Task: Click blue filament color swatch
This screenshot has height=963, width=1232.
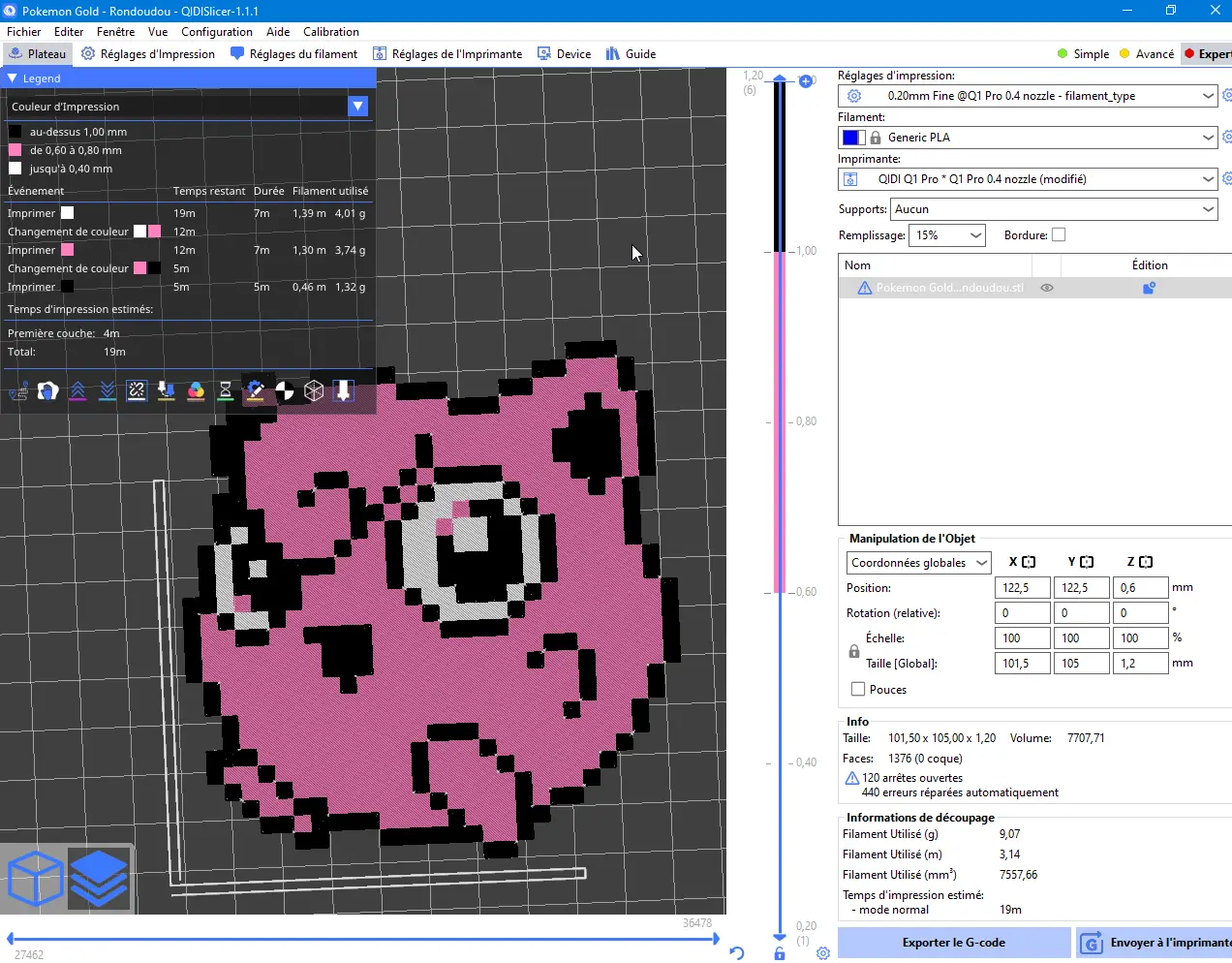Action: (x=852, y=138)
